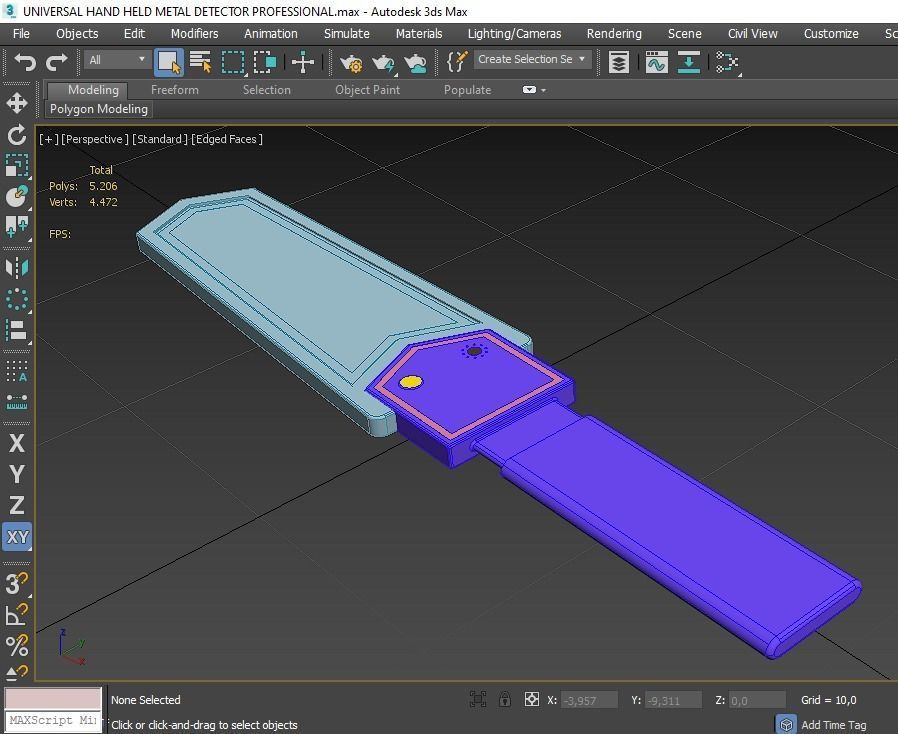
Task: Toggle Window/Crossing selection mode
Action: tap(265, 62)
